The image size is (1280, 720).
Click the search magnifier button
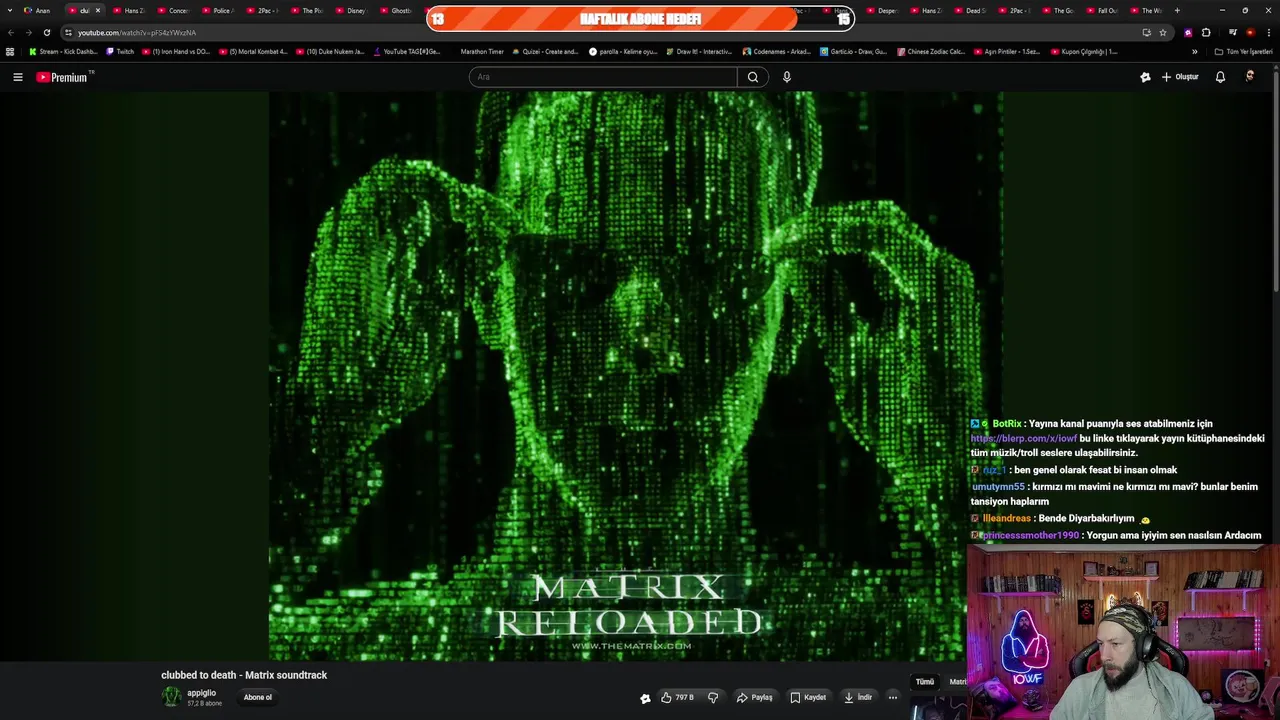pos(753,77)
